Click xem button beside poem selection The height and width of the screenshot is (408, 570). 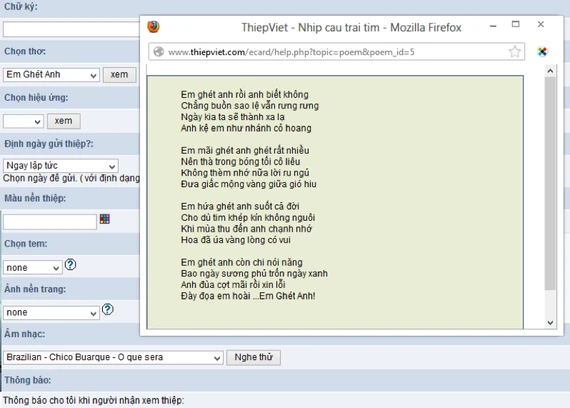120,75
